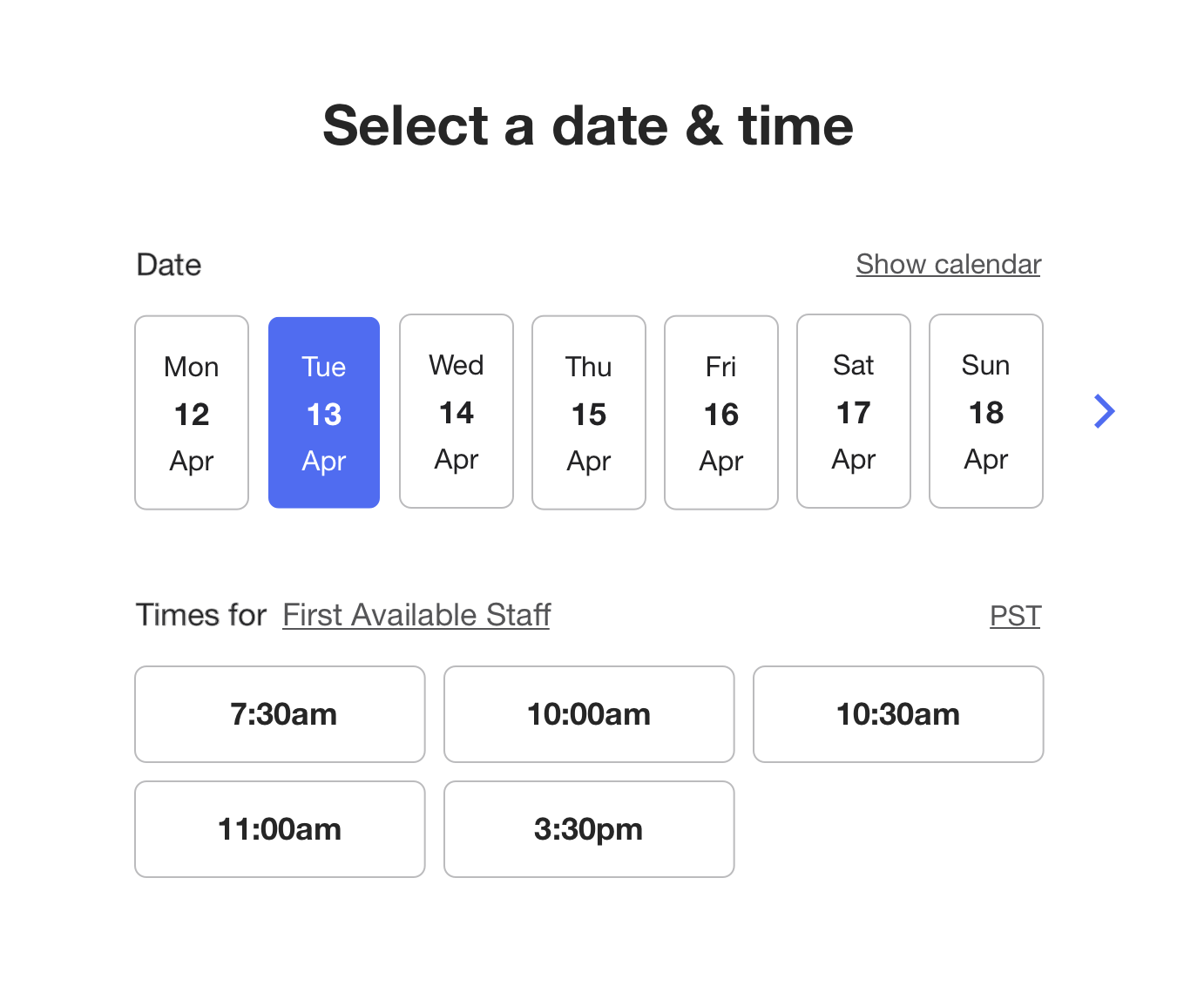1204x986 pixels.
Task: Select the 3:30pm time slot
Action: pos(589,829)
